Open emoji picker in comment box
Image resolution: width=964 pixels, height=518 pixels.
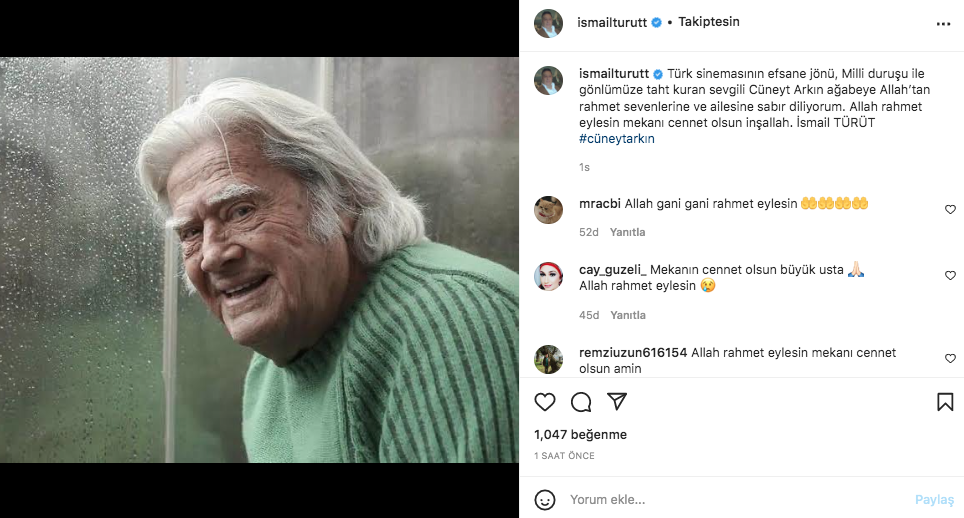coord(545,499)
